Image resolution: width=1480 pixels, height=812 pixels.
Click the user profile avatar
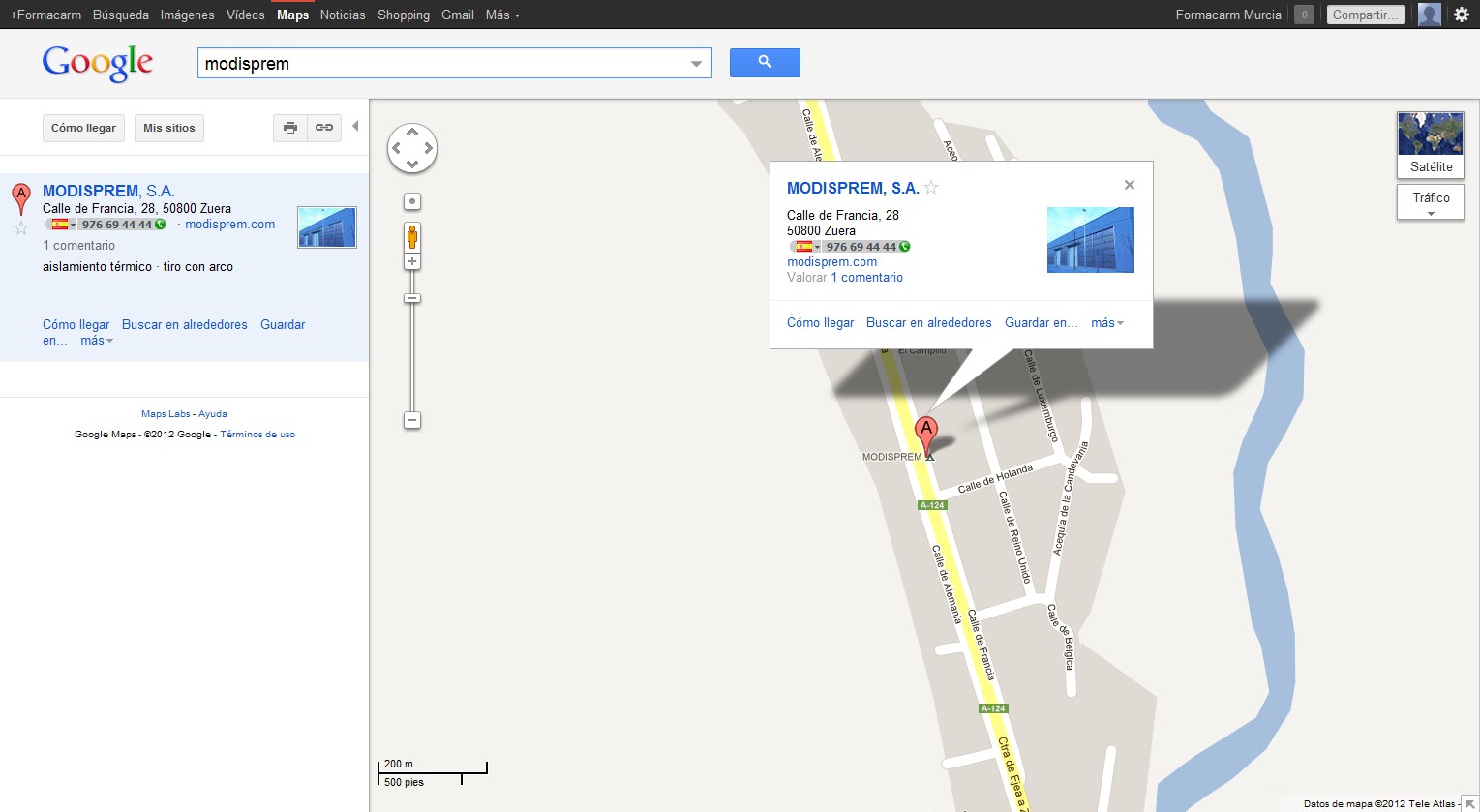click(1430, 15)
